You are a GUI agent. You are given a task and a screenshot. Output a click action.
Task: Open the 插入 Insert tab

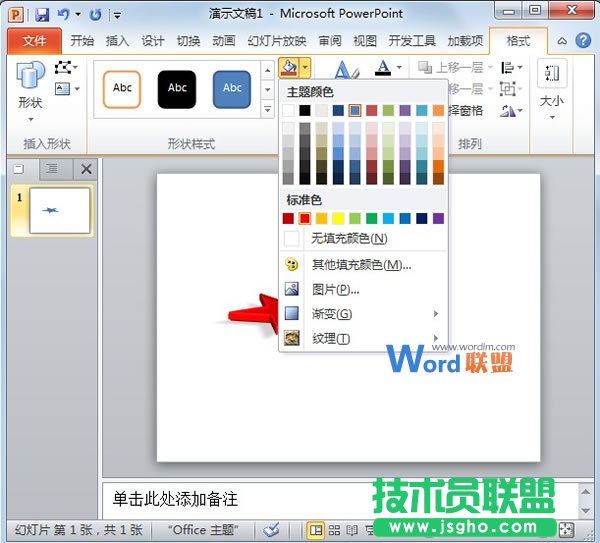(117, 41)
